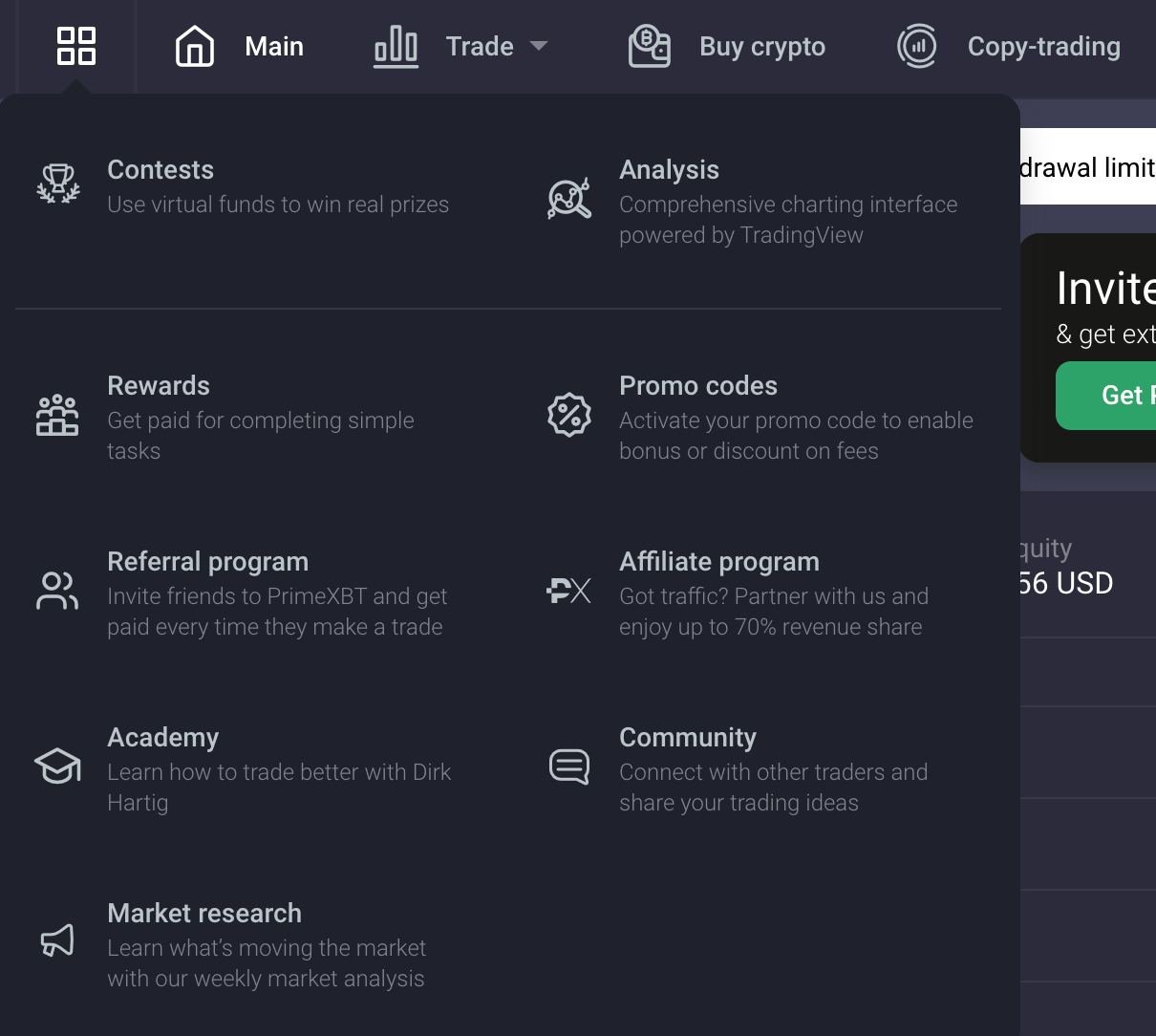This screenshot has width=1156, height=1036.
Task: Open Copy-trading from the top navigation
Action: (x=1043, y=46)
